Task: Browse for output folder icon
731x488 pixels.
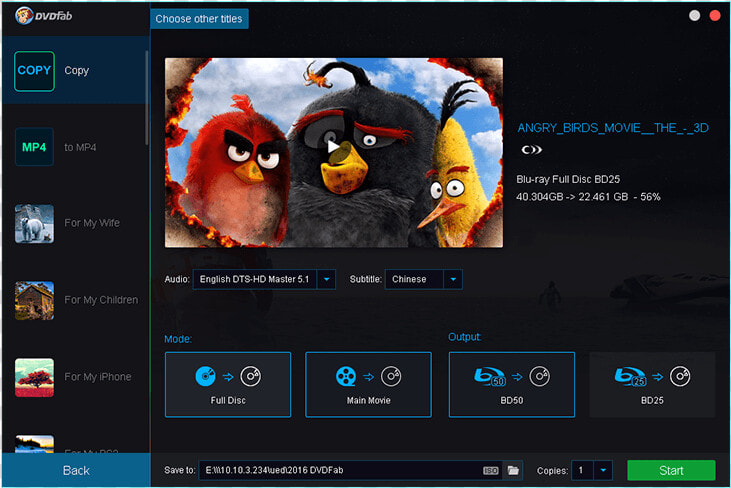Action: pos(513,470)
